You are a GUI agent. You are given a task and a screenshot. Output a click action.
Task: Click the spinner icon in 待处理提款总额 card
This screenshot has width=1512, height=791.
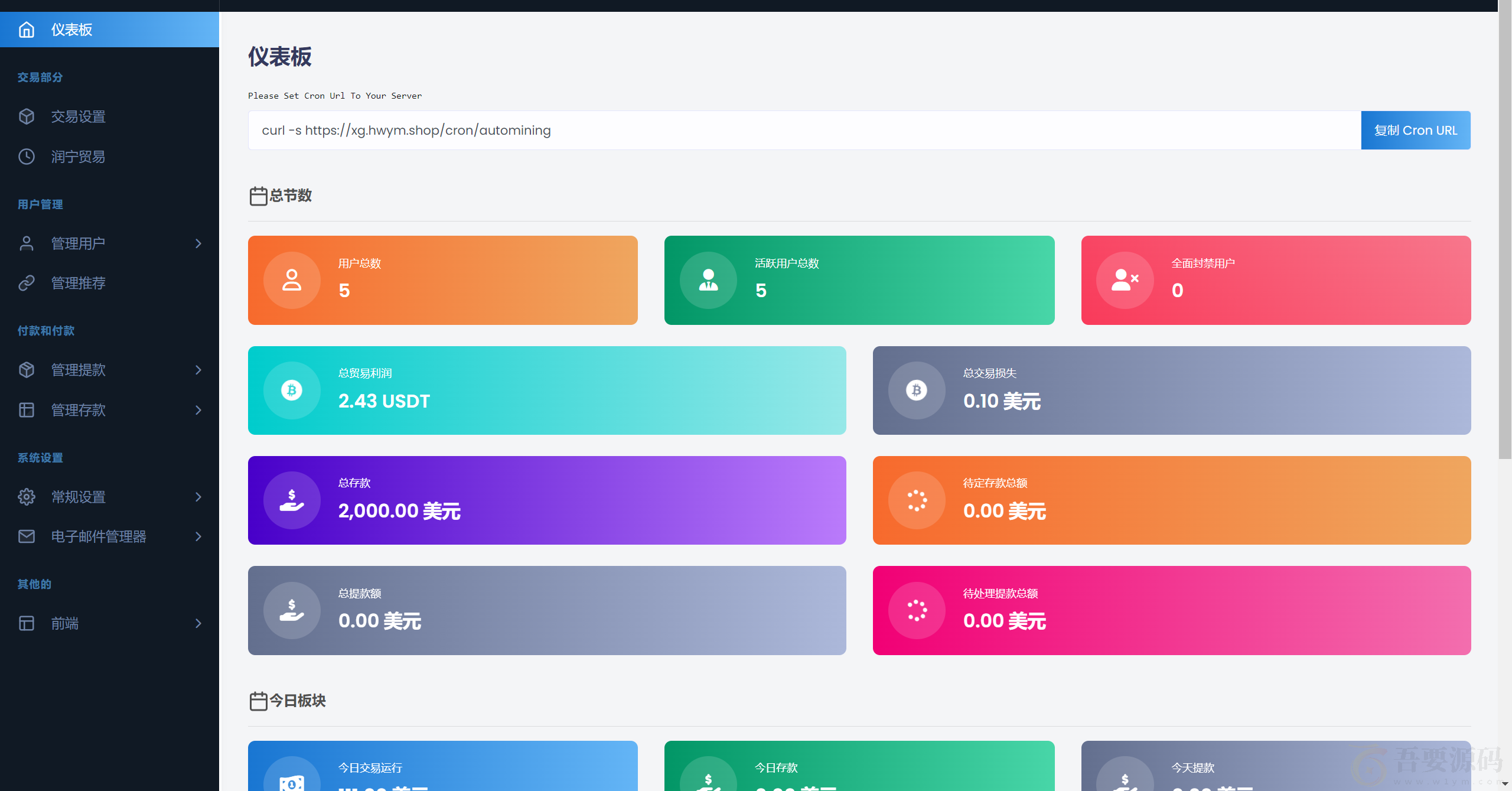(x=917, y=610)
